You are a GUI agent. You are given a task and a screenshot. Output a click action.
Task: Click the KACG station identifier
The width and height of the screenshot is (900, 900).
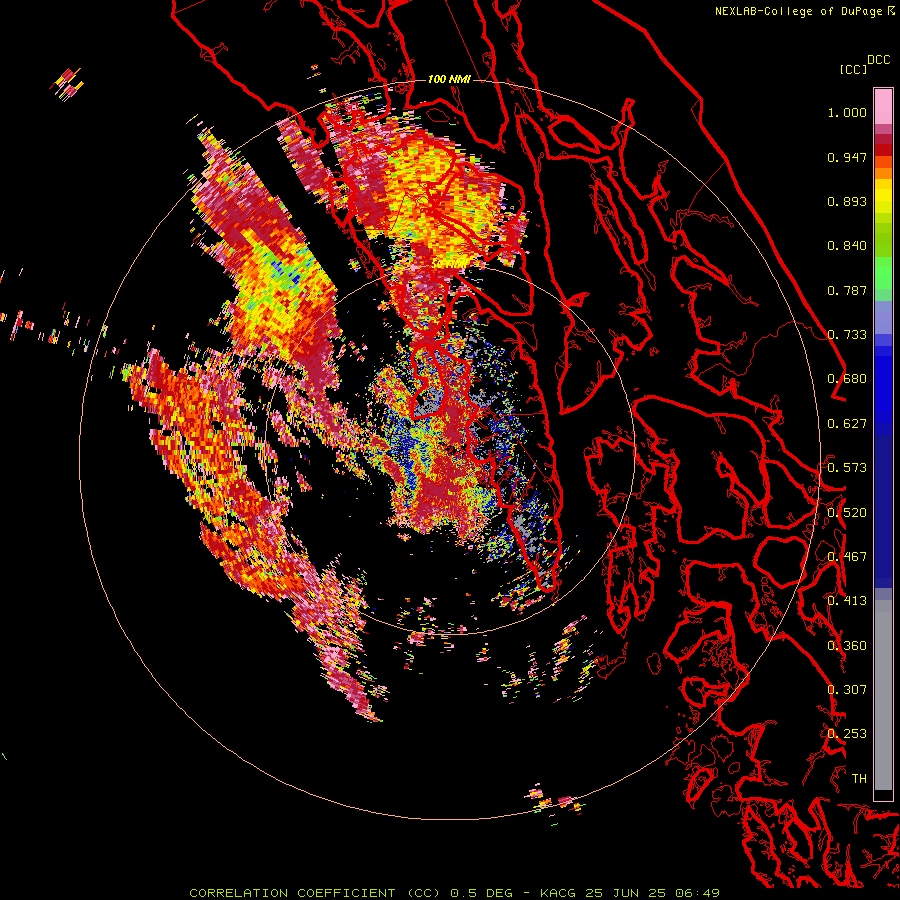(557, 893)
